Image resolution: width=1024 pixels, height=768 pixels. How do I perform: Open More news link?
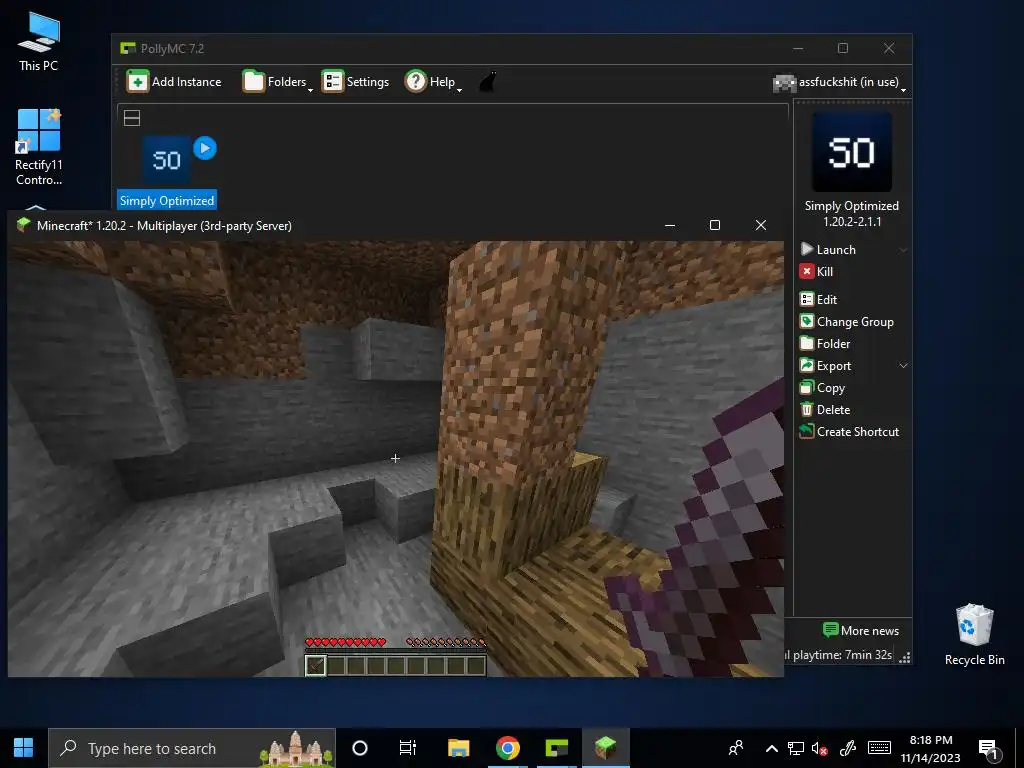(861, 631)
